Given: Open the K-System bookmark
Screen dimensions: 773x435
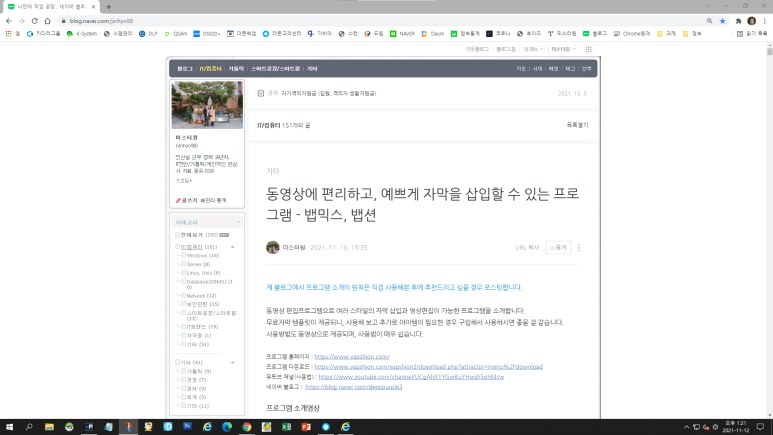Looking at the screenshot, I should pos(82,34).
